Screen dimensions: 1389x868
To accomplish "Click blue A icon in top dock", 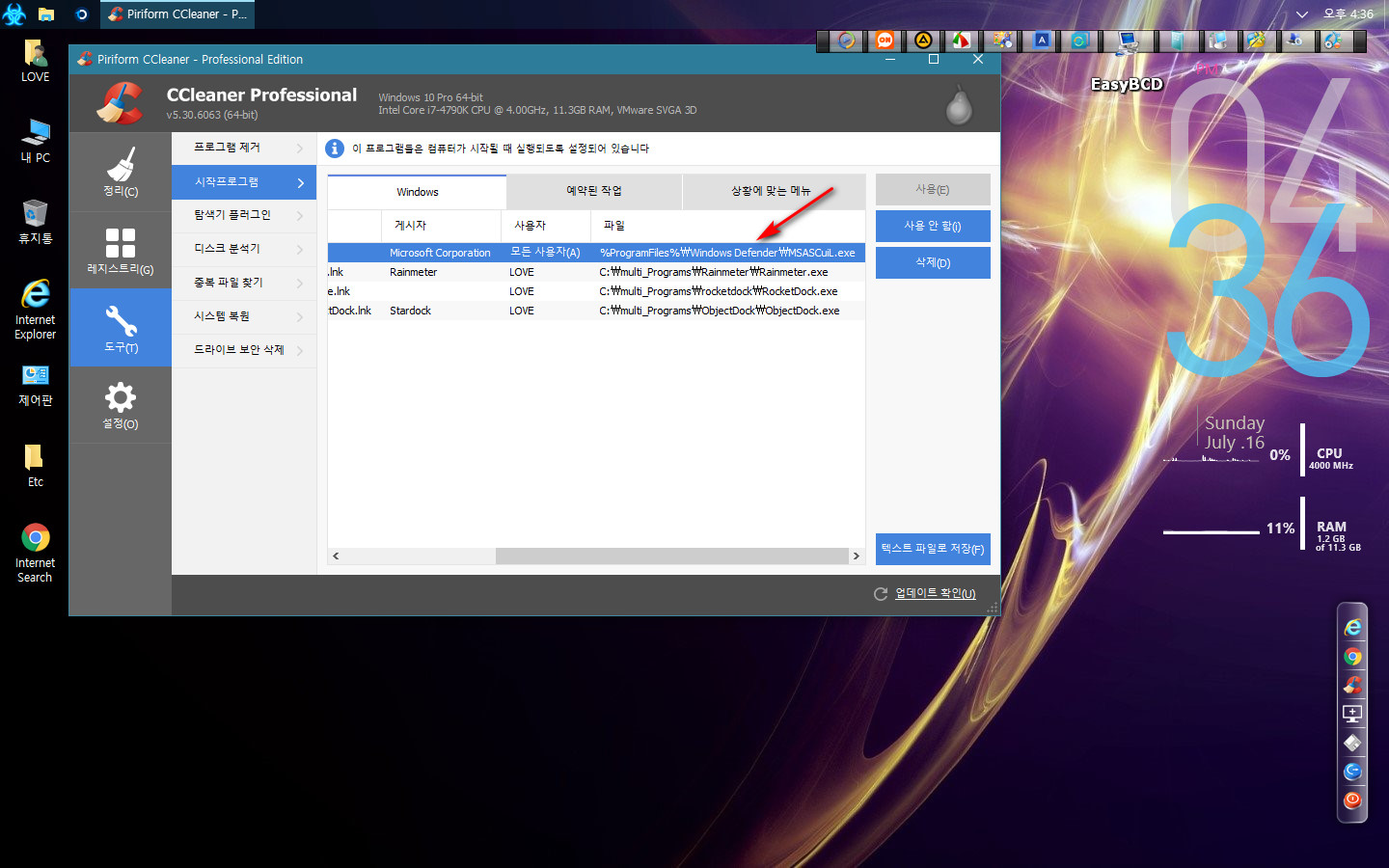I will (1042, 41).
